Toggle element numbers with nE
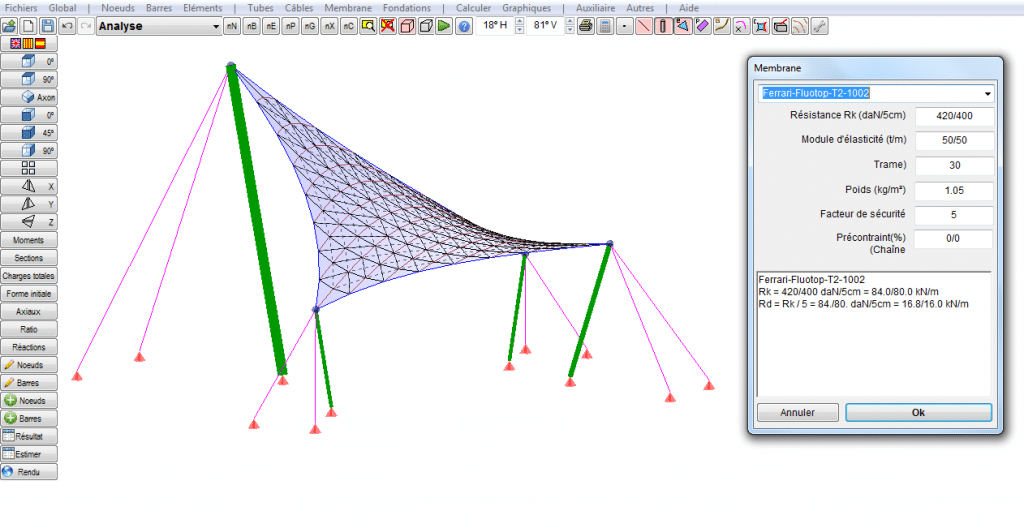 [x=271, y=26]
